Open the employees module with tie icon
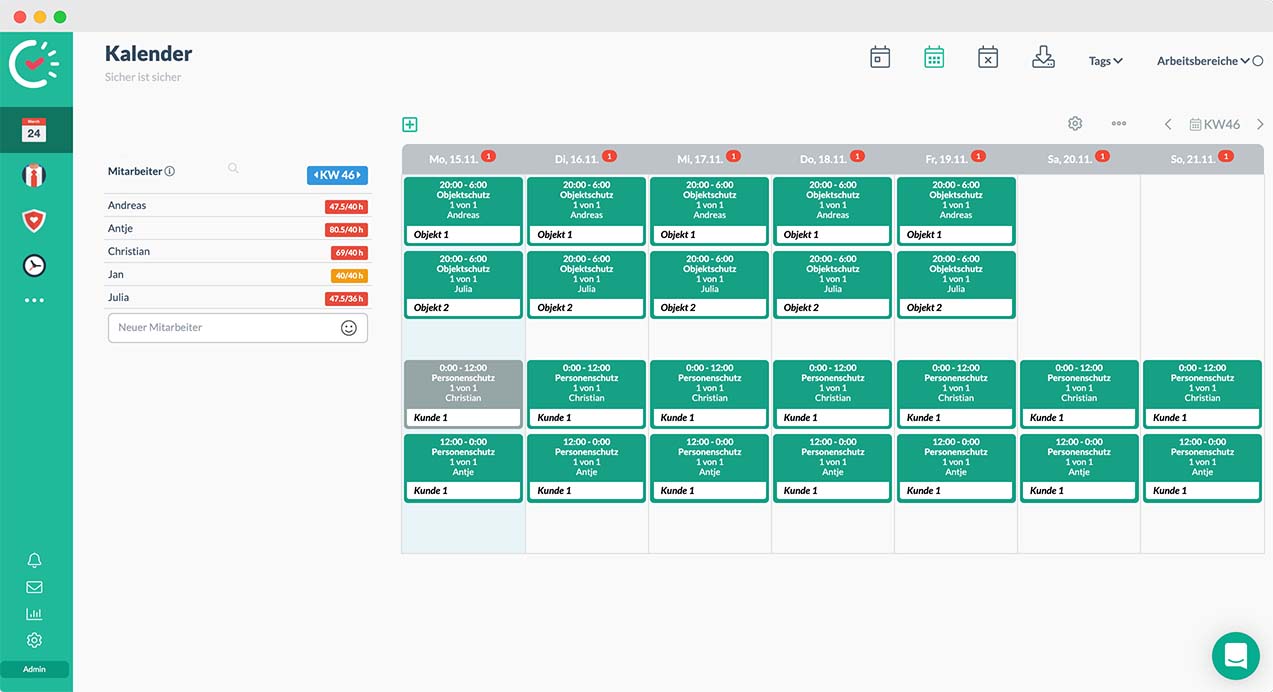 point(34,176)
